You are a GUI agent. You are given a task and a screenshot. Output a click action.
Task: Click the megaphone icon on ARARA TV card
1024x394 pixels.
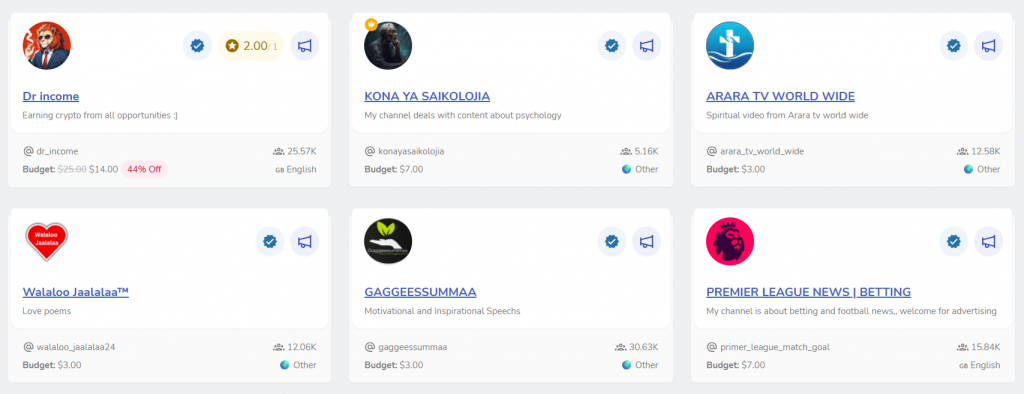point(989,46)
